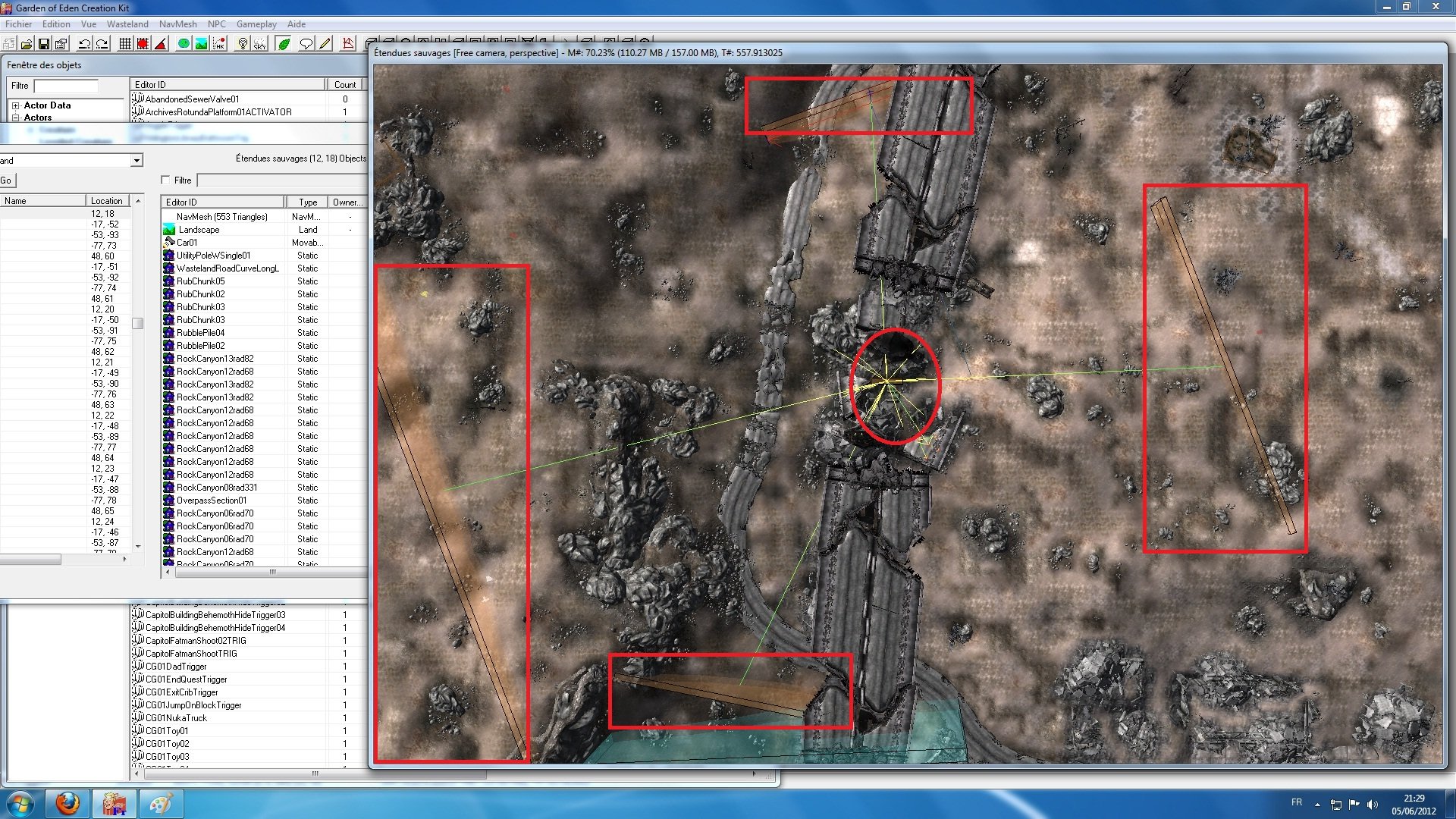Screen dimensions: 1456x819
Task: Toggle the Sky display icon
Action: [x=259, y=44]
